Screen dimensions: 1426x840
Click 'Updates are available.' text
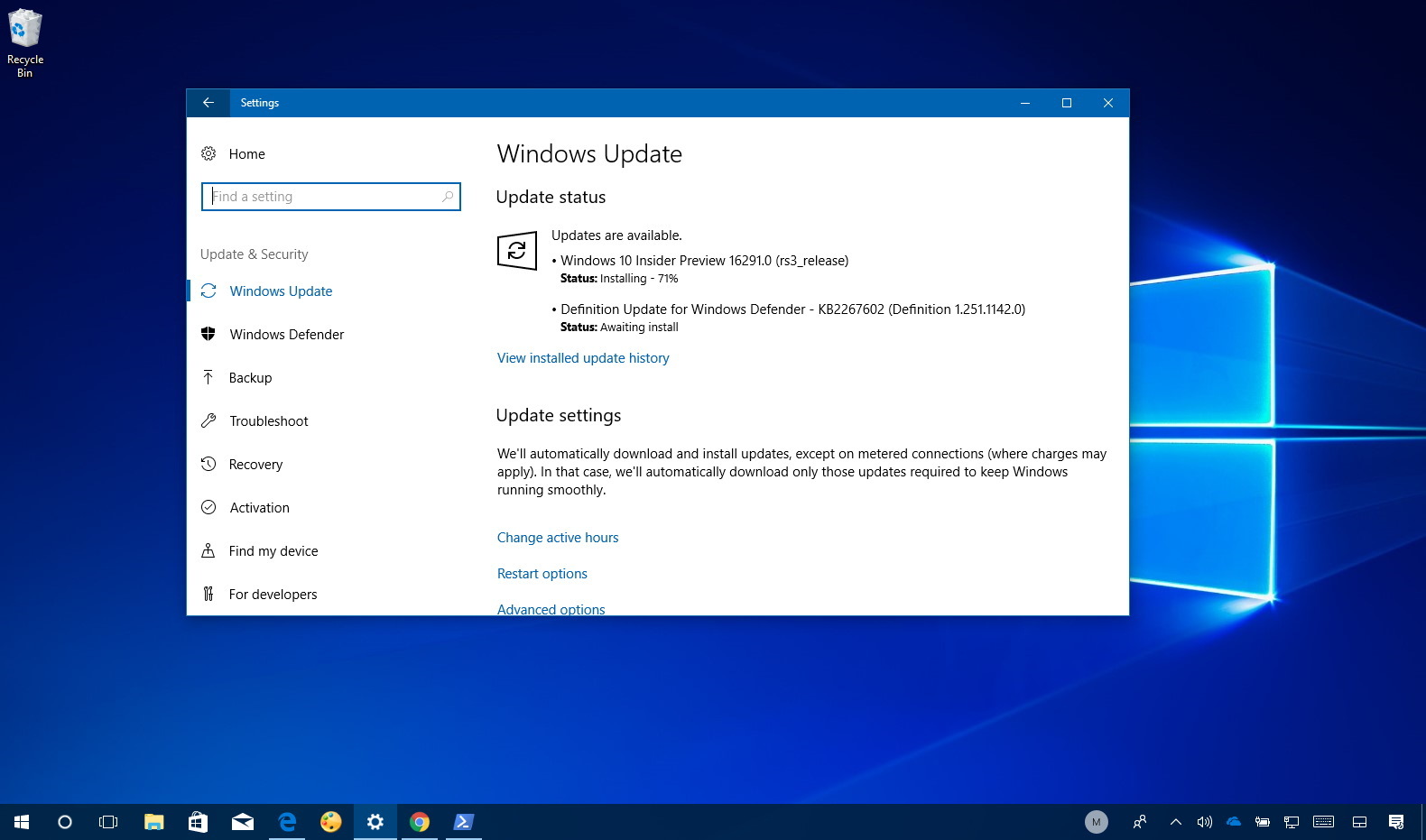[x=616, y=235]
